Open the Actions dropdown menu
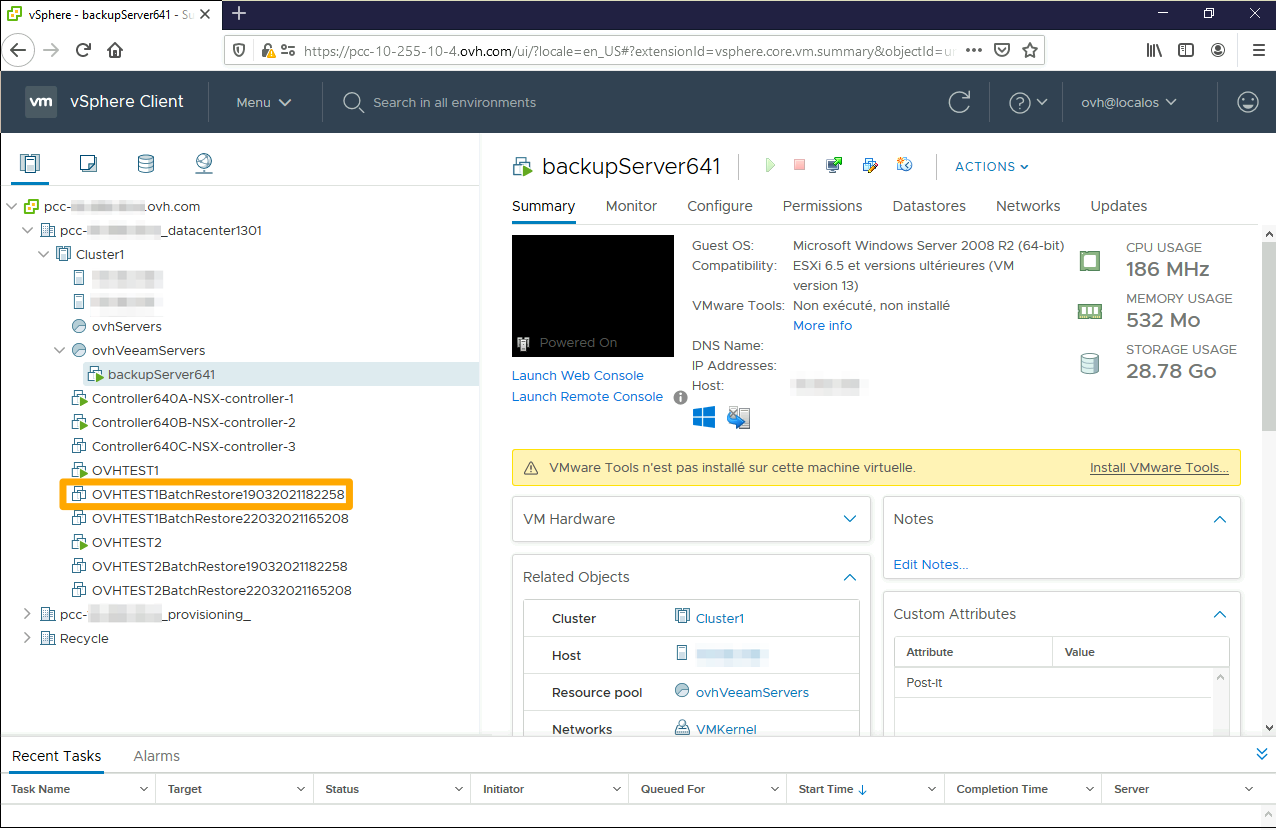 point(990,166)
